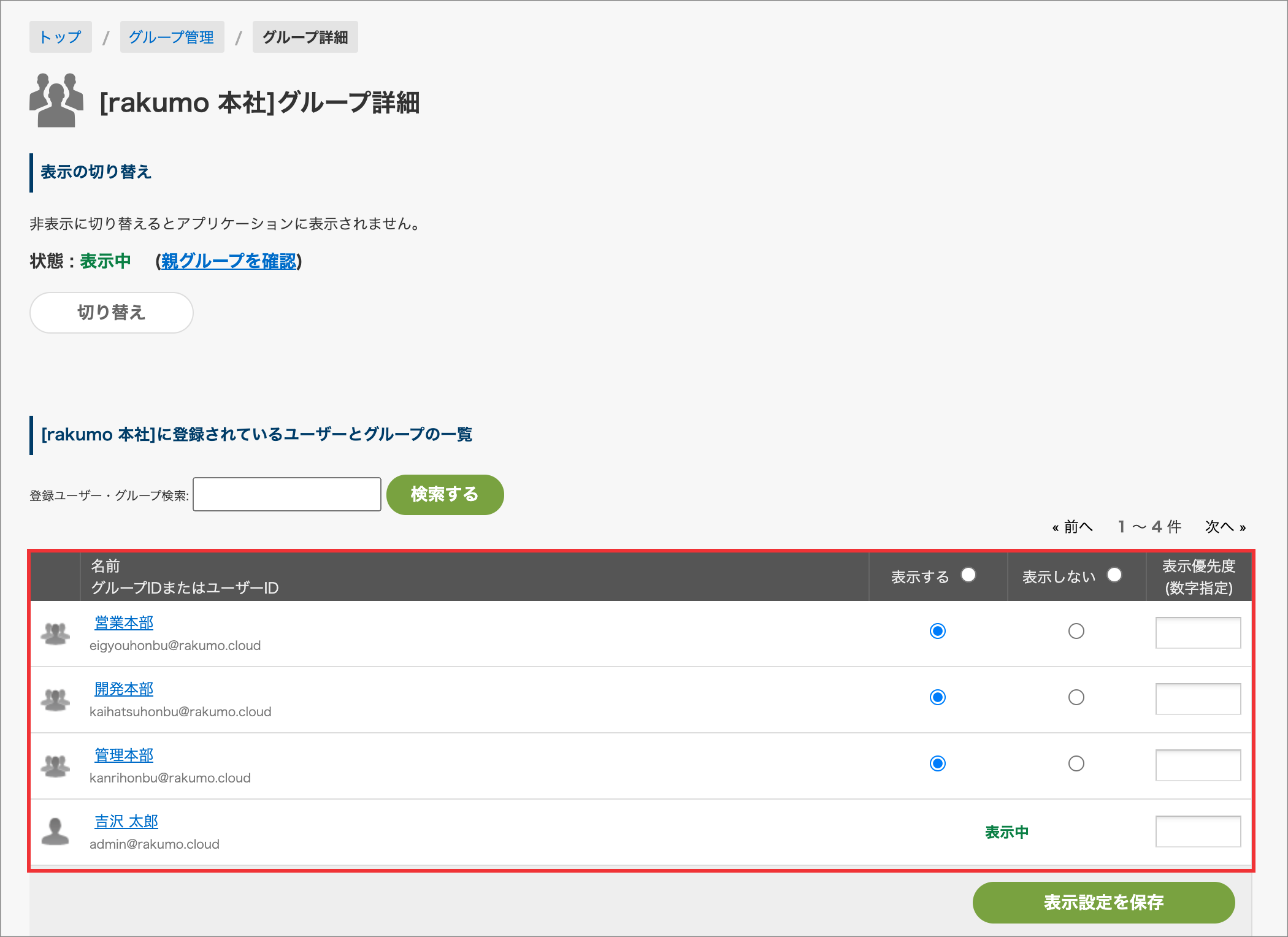Set 開発本部 to 表示する
This screenshot has height=937, width=1288.
(938, 697)
